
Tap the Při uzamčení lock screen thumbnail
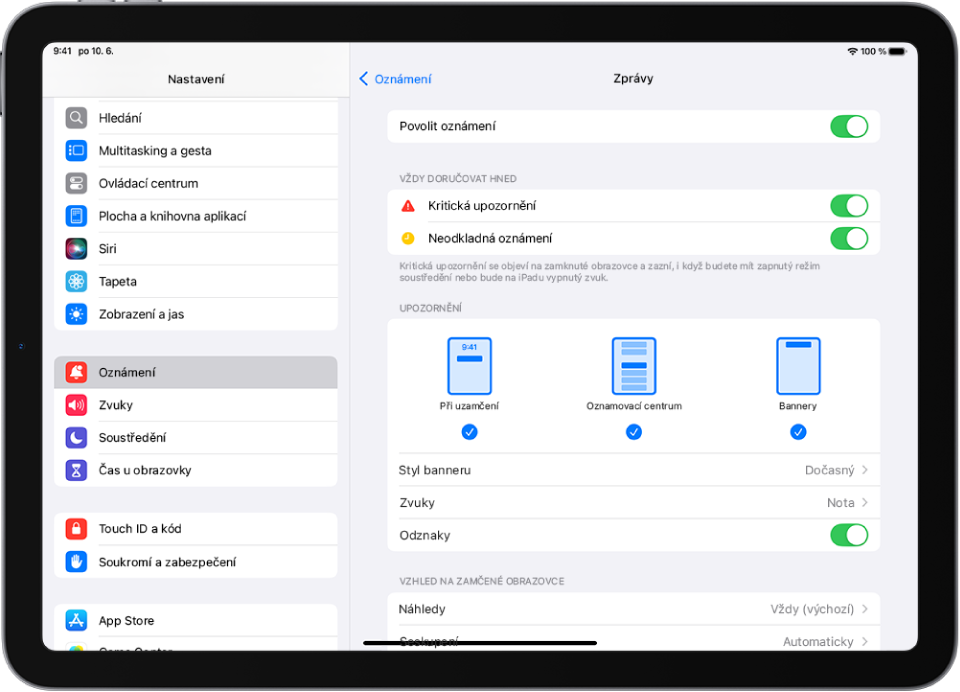(x=470, y=366)
